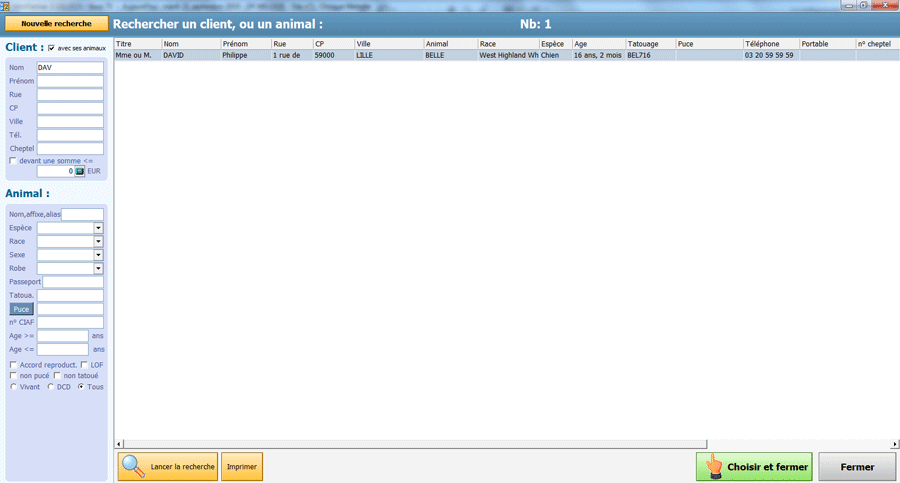
Task: Click Lancer la recherche button
Action: (x=168, y=466)
